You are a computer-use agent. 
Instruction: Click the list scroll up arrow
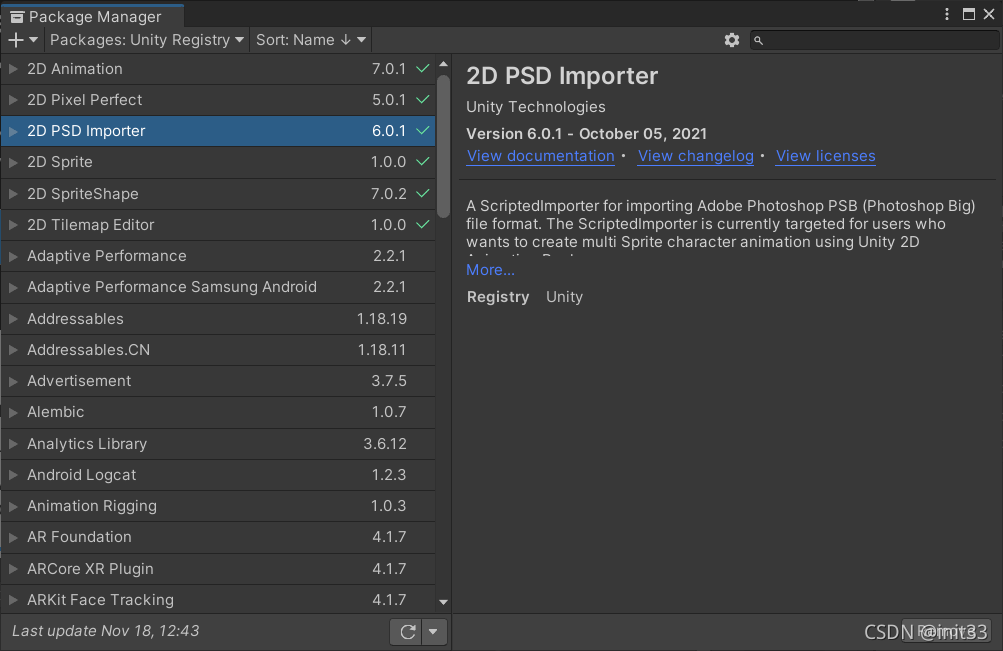[x=443, y=64]
